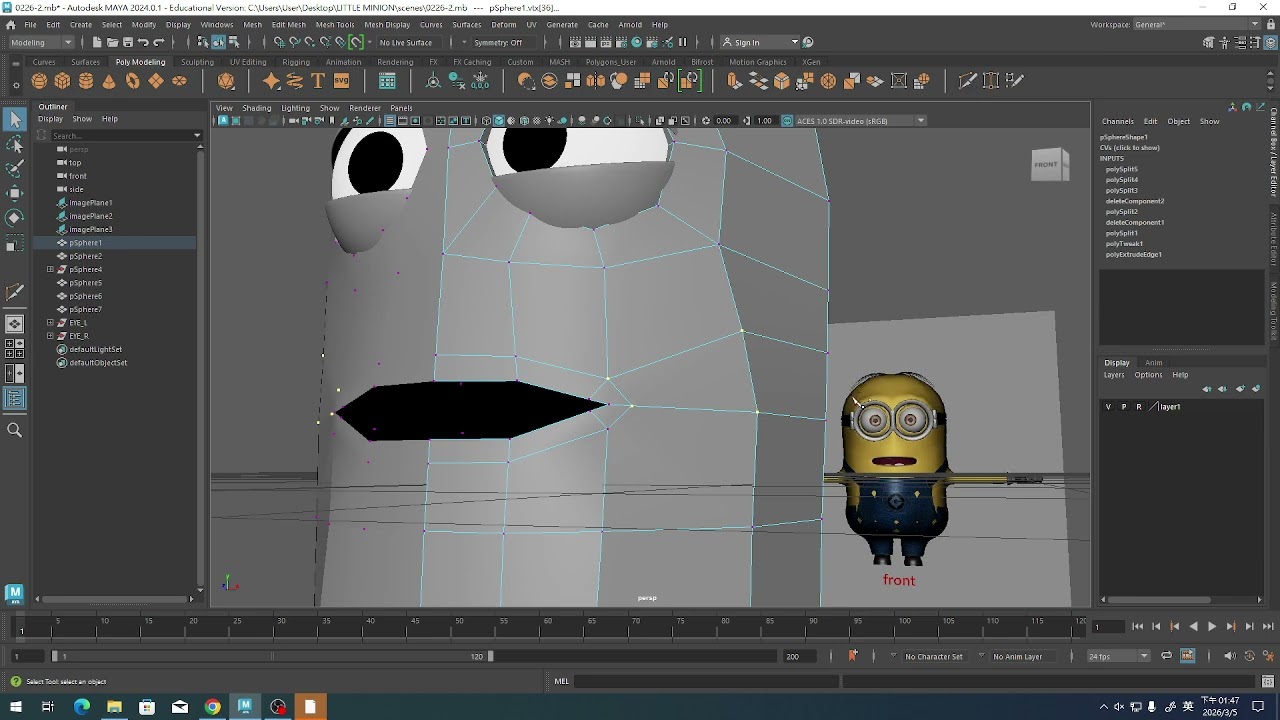This screenshot has height=720, width=1280.
Task: Expand the EYE_L node in Outliner
Action: (x=50, y=323)
